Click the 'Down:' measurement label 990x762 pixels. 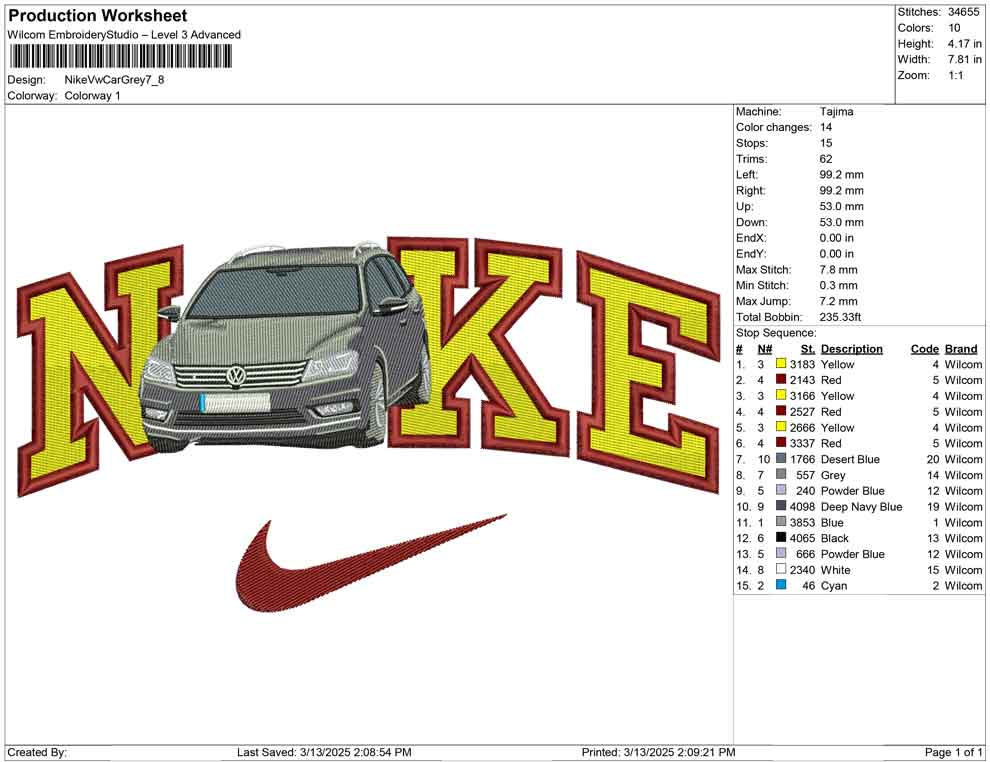(751, 222)
